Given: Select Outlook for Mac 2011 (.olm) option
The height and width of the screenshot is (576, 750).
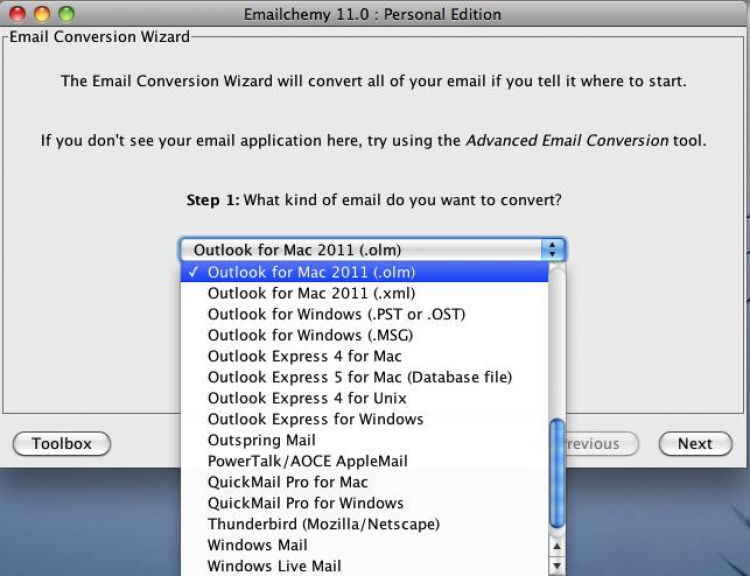Looking at the screenshot, I should [x=364, y=272].
